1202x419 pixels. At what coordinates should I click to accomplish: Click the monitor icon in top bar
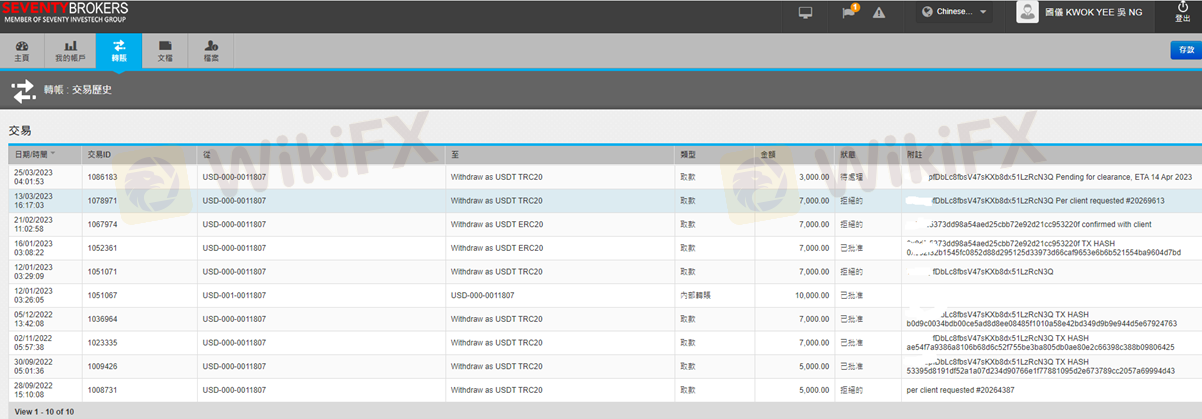[x=805, y=13]
